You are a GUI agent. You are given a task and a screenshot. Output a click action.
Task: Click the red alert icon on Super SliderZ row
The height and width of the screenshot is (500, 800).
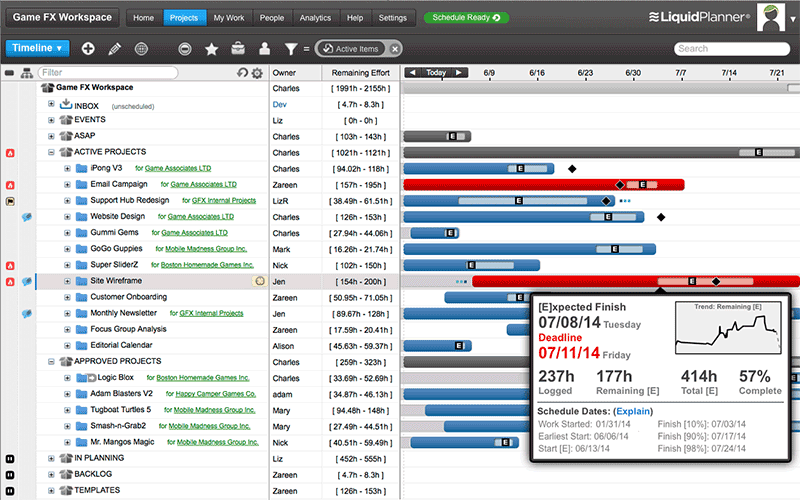point(10,265)
